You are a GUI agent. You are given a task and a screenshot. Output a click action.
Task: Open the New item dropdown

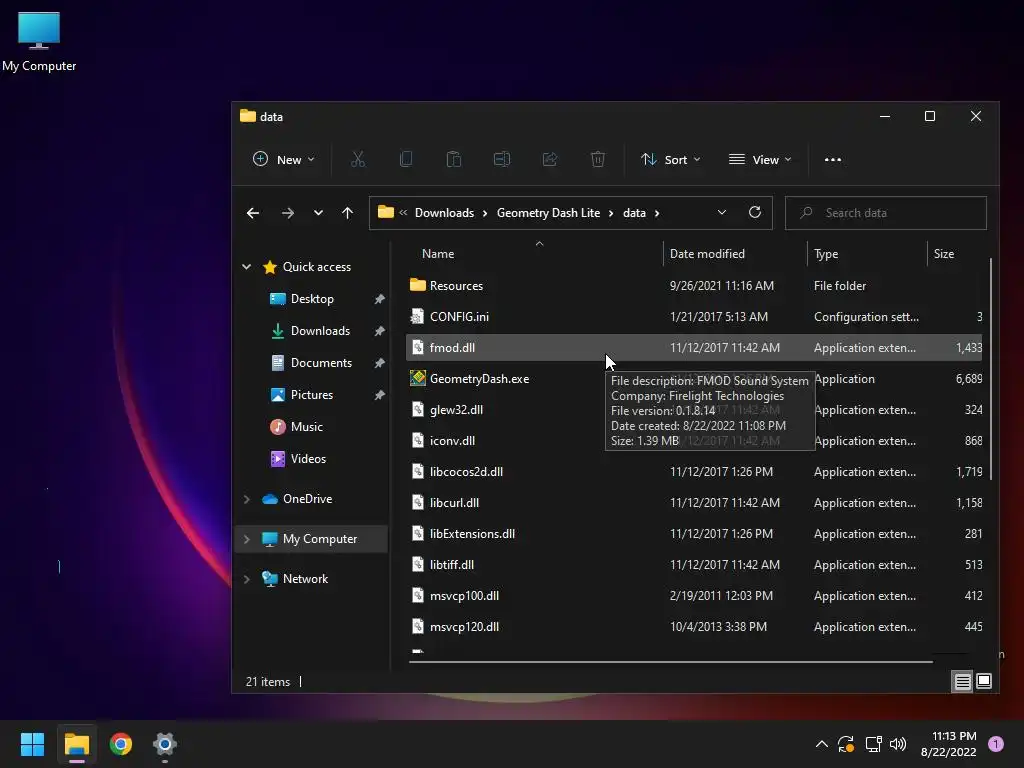point(283,159)
